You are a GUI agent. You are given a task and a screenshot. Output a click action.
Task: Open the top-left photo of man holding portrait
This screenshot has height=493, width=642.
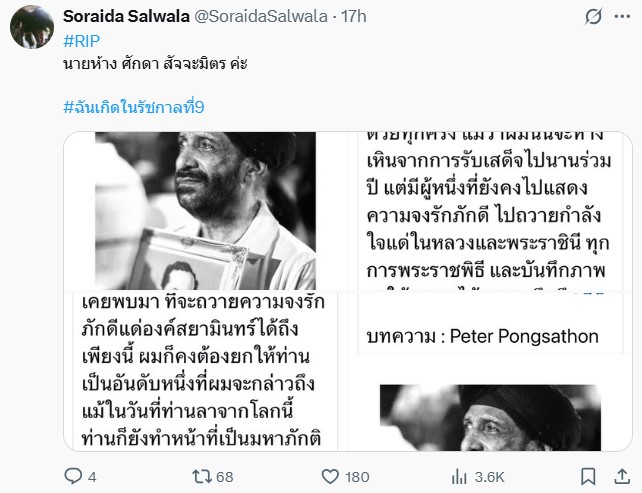[206, 211]
